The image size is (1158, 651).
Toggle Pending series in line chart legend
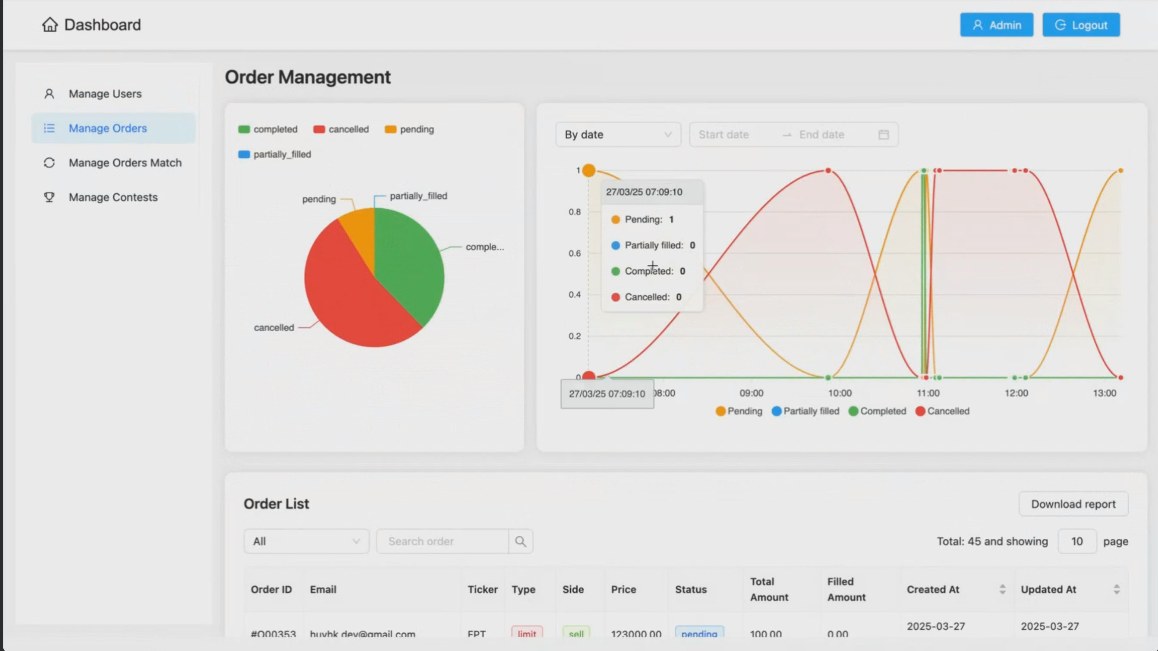[x=739, y=411]
